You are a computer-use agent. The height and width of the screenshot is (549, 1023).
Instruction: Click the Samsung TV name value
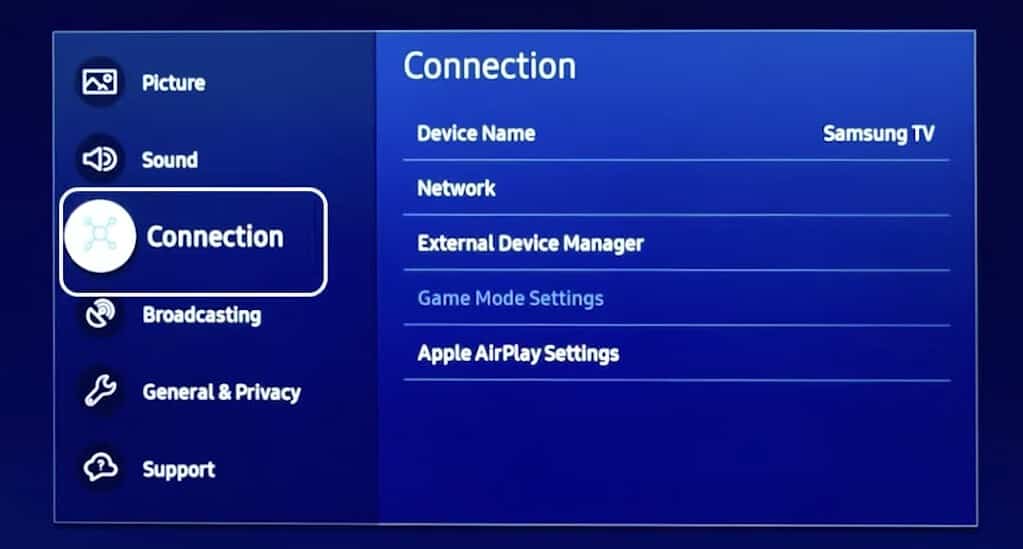[878, 133]
